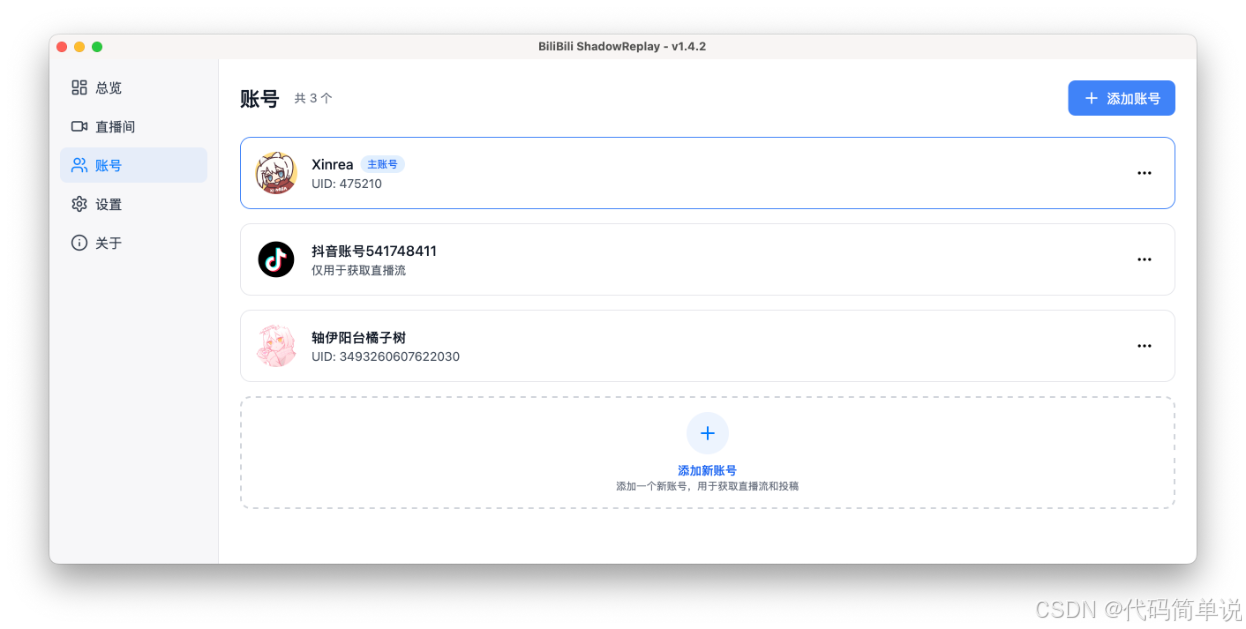The width and height of the screenshot is (1246, 629).
Task: Click the 共 3 个 account count
Action: coord(313,99)
